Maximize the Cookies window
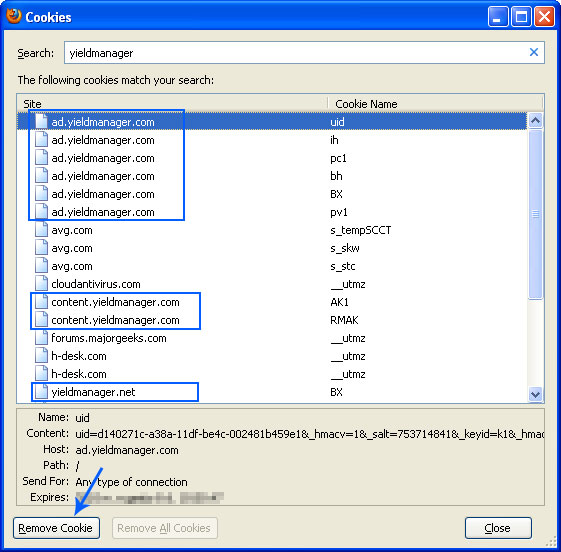 click(x=521, y=16)
